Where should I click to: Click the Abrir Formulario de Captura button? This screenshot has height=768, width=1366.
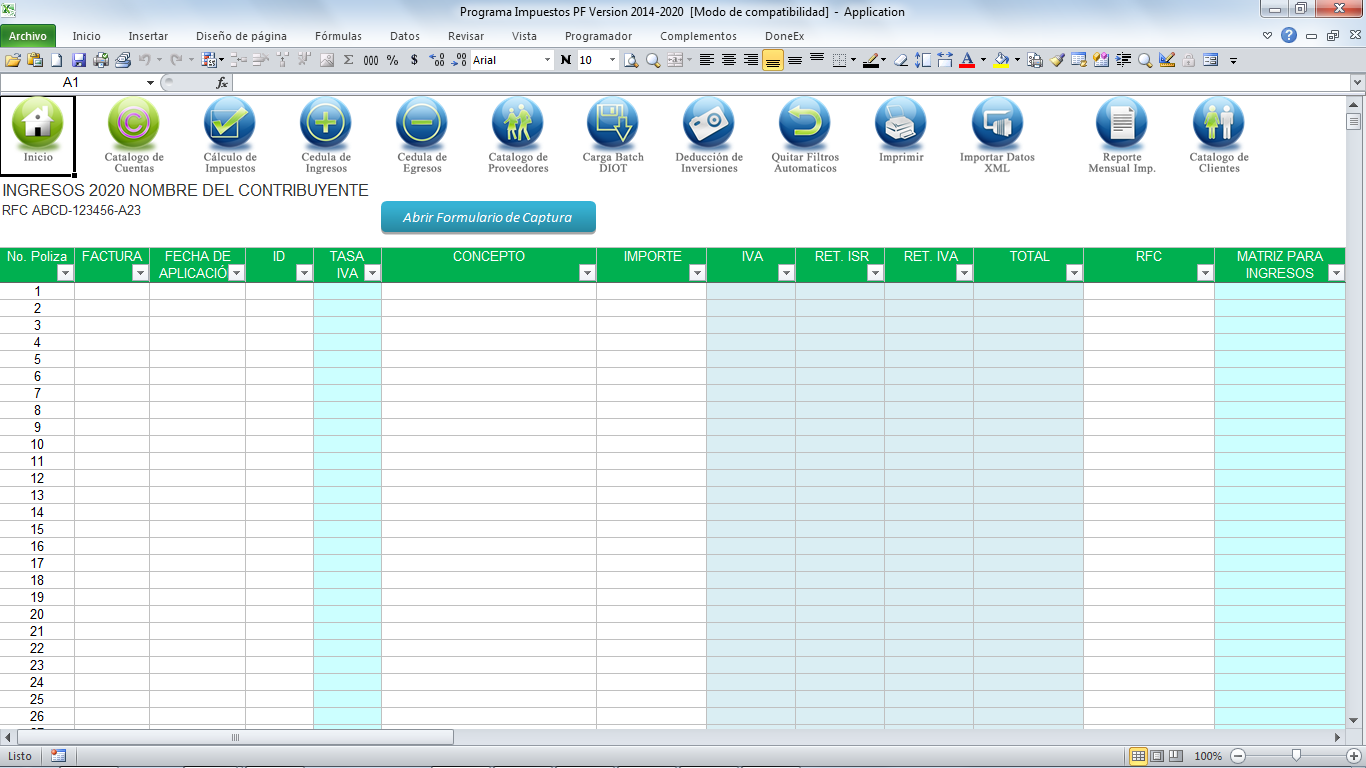[488, 217]
